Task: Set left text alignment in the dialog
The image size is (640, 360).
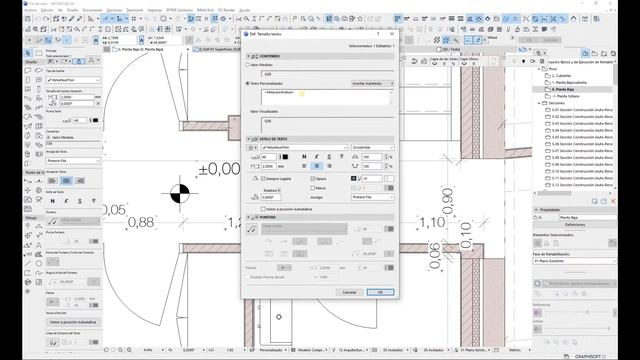Action: point(304,166)
